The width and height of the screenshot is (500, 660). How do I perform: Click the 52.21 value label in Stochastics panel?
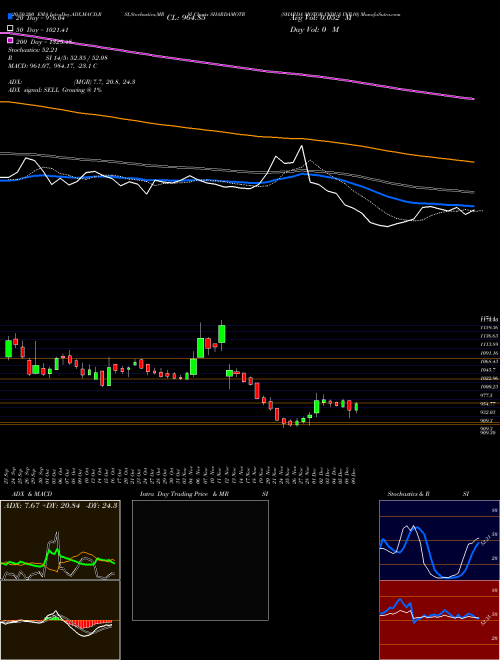(484, 538)
